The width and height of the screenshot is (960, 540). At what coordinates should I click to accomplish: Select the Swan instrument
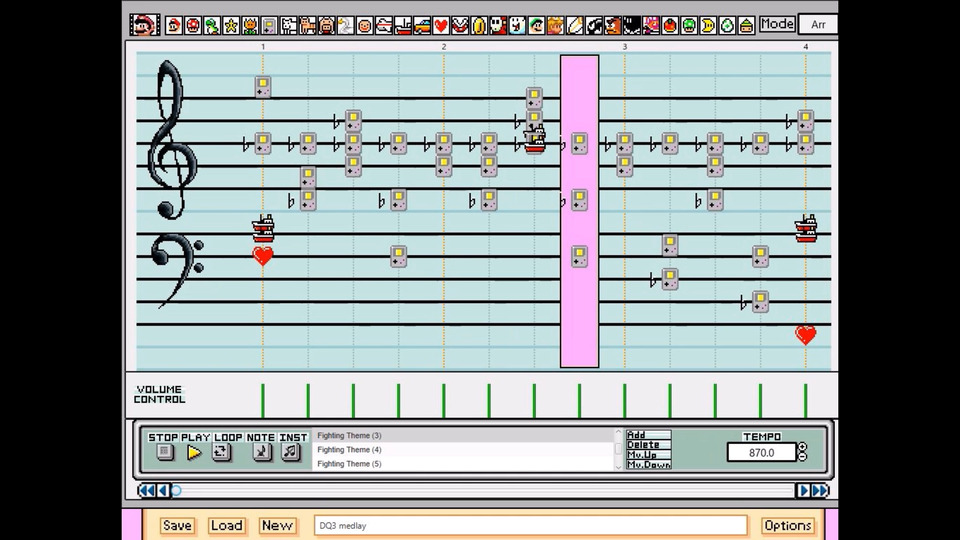pyautogui.click(x=345, y=26)
